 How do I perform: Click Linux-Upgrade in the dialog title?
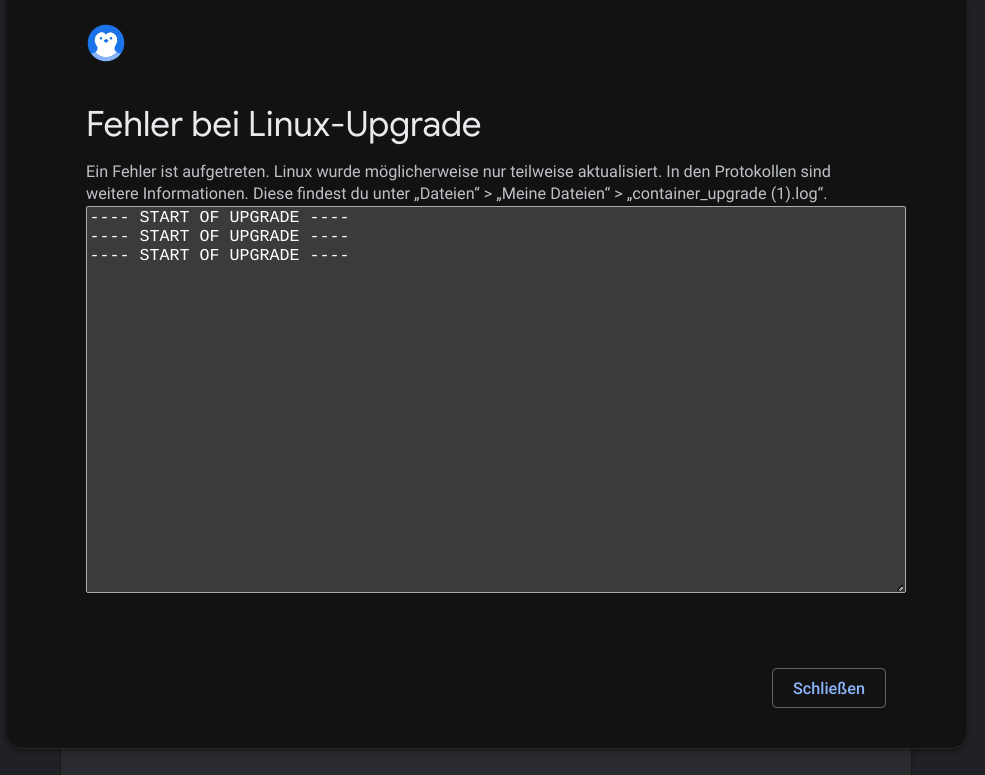[364, 126]
